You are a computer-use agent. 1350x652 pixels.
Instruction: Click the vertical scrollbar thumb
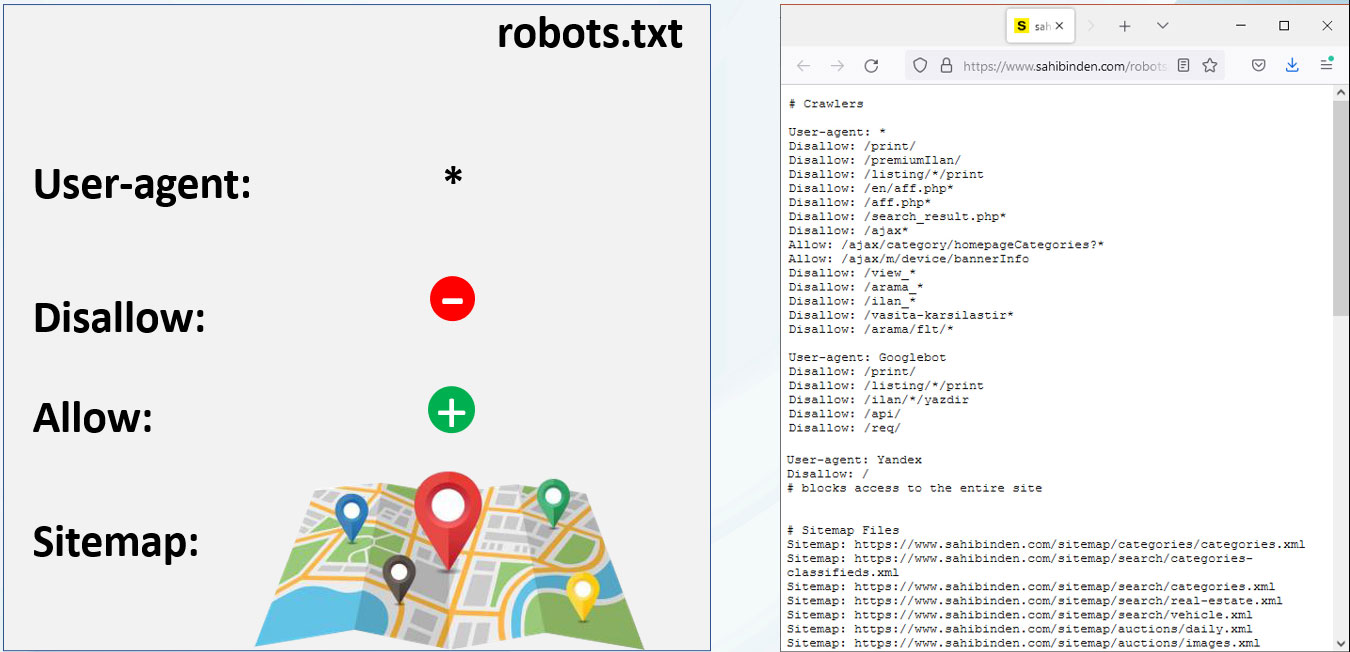click(x=1341, y=208)
